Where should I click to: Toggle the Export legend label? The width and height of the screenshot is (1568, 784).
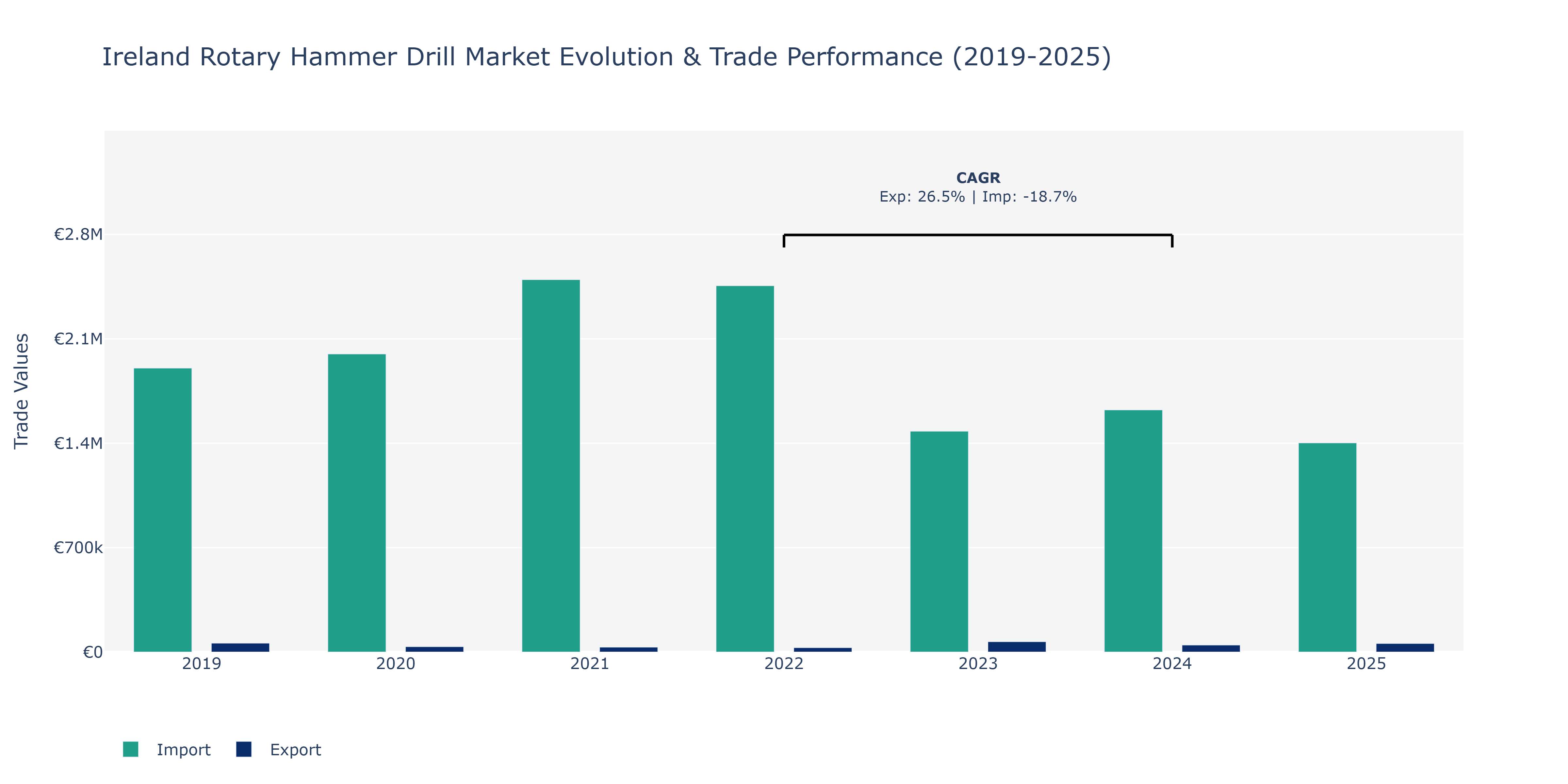pyautogui.click(x=295, y=750)
